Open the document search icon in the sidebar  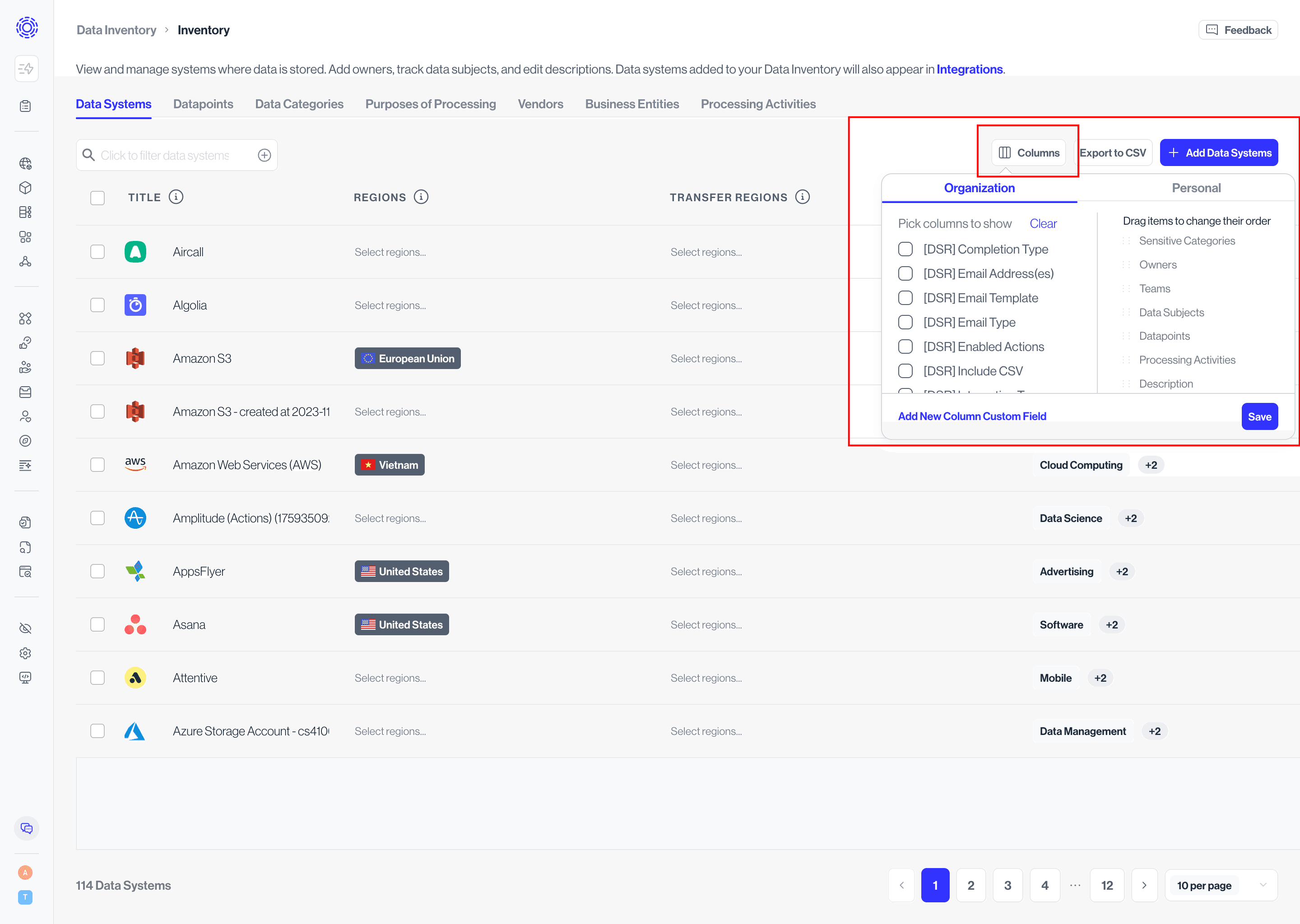coord(26,547)
